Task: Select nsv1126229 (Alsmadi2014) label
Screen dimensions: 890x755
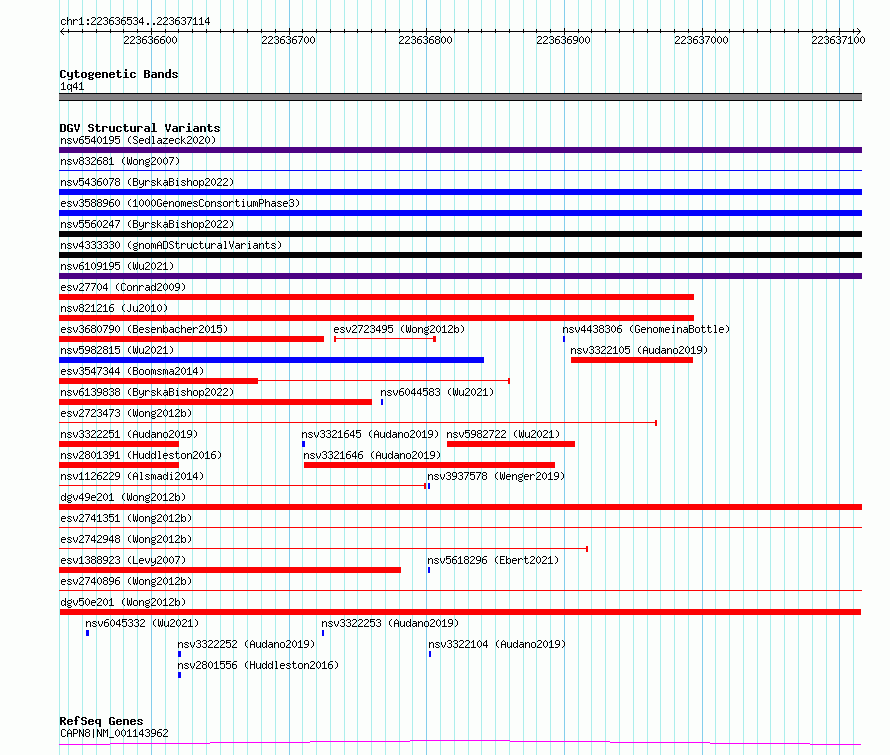Action: (132, 476)
